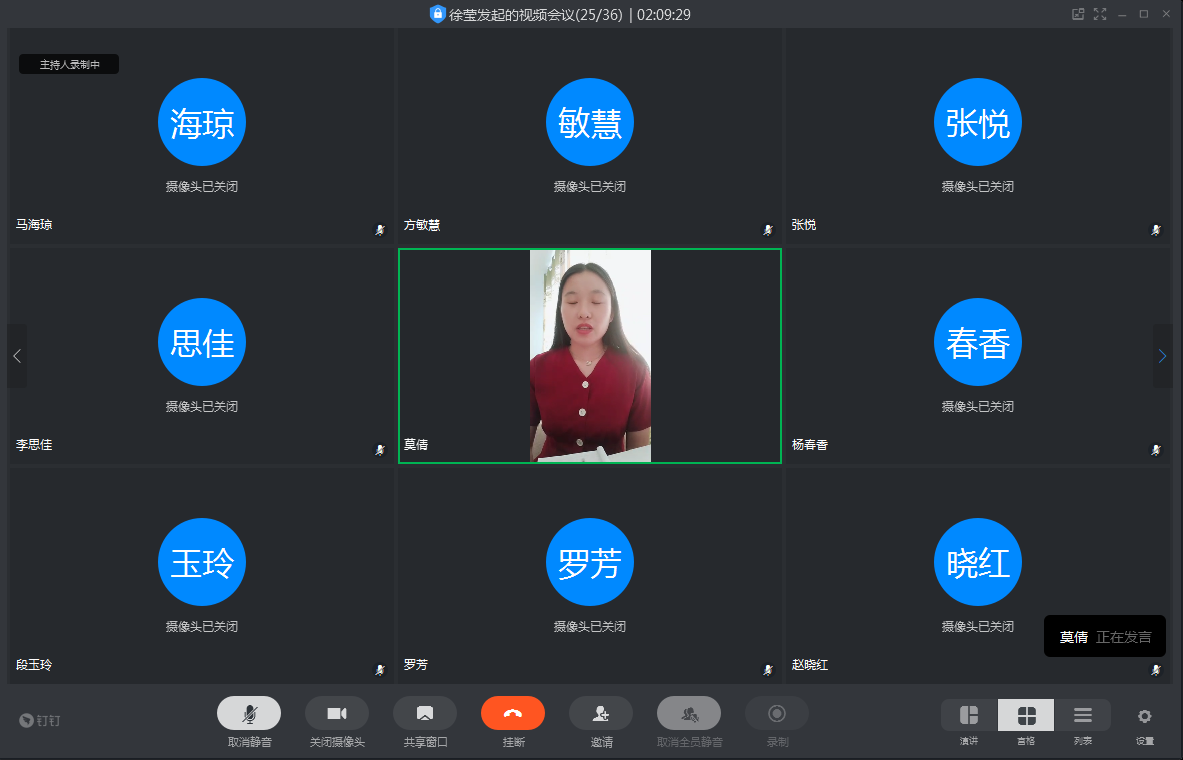Image resolution: width=1183 pixels, height=760 pixels.
Task: Hang up the call with 挂断
Action: click(x=513, y=713)
